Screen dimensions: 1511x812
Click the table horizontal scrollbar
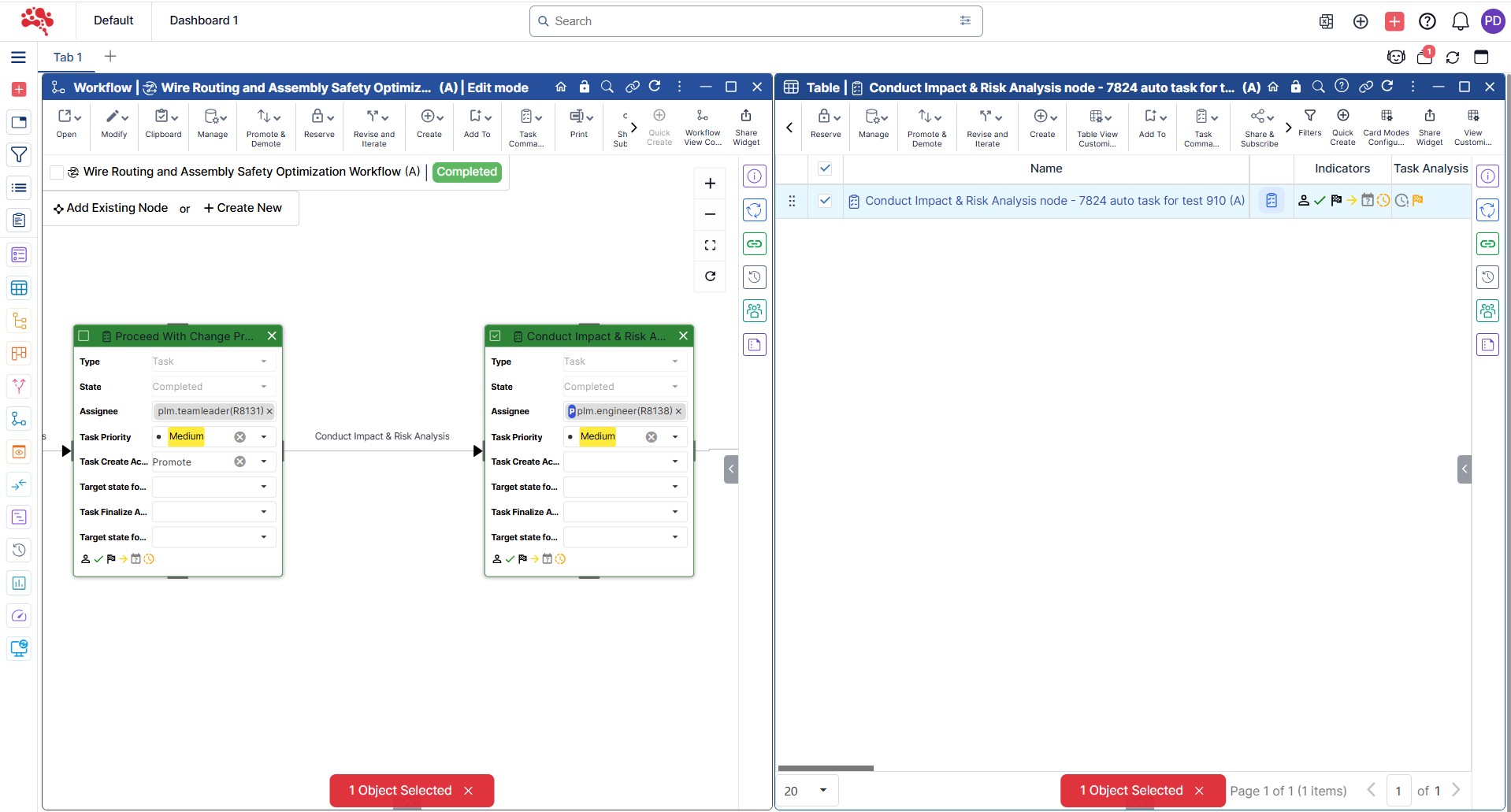(826, 768)
